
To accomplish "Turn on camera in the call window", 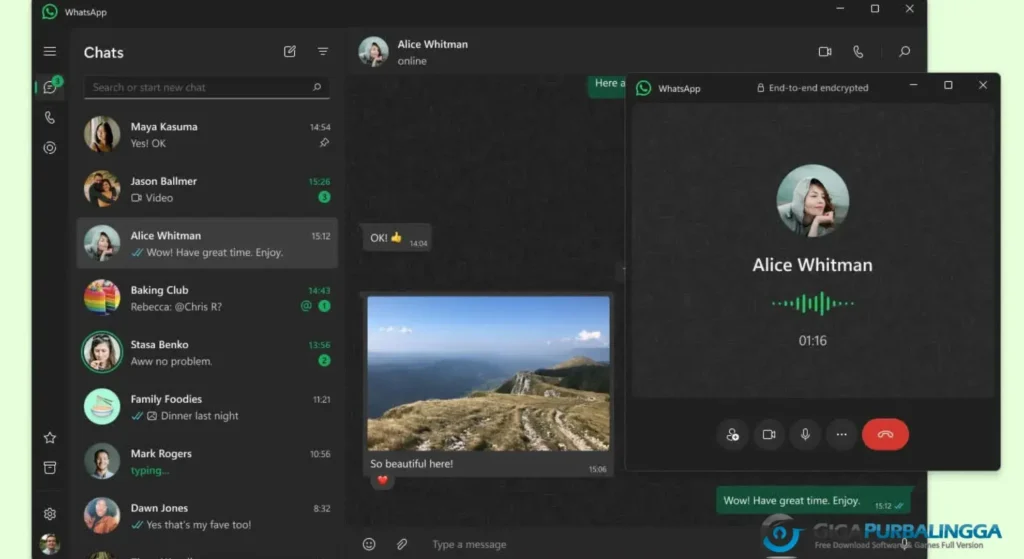I will [769, 434].
